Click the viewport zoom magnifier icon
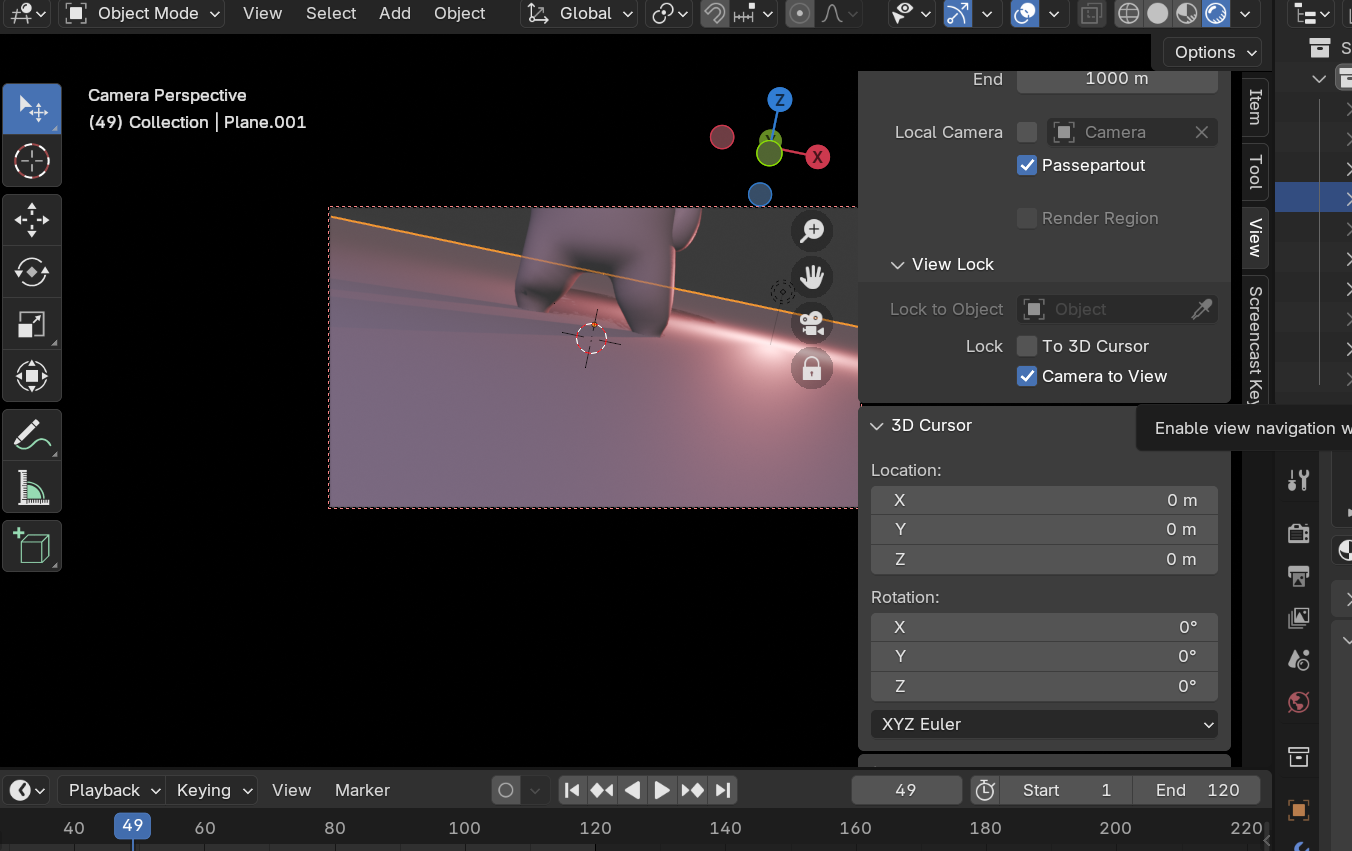This screenshot has width=1352, height=851. tap(812, 230)
